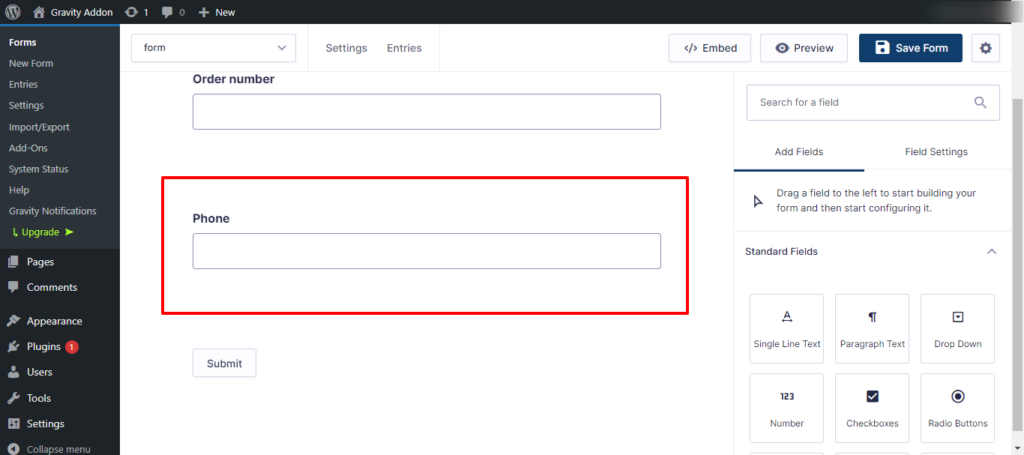Click the search magnifier icon
Image resolution: width=1024 pixels, height=455 pixels.
(981, 102)
